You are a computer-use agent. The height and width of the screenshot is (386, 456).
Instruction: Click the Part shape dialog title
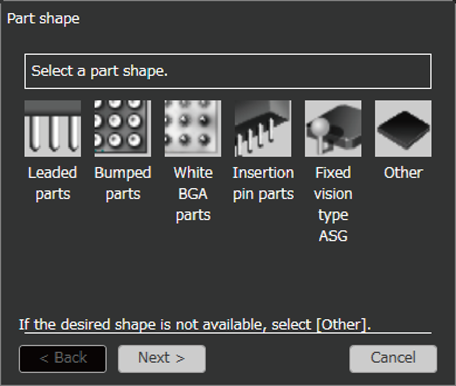coord(43,18)
